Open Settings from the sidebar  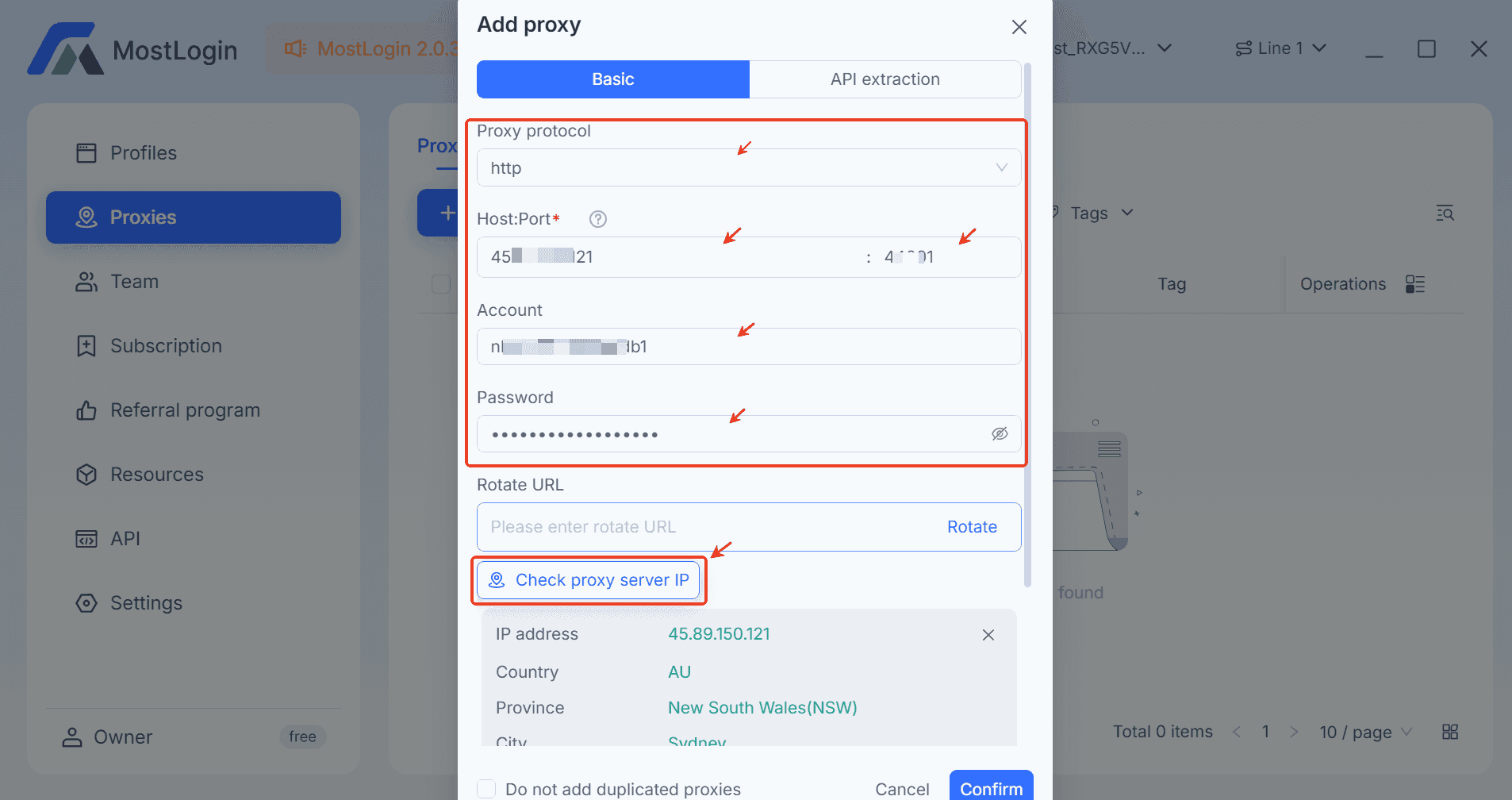pyautogui.click(x=146, y=603)
